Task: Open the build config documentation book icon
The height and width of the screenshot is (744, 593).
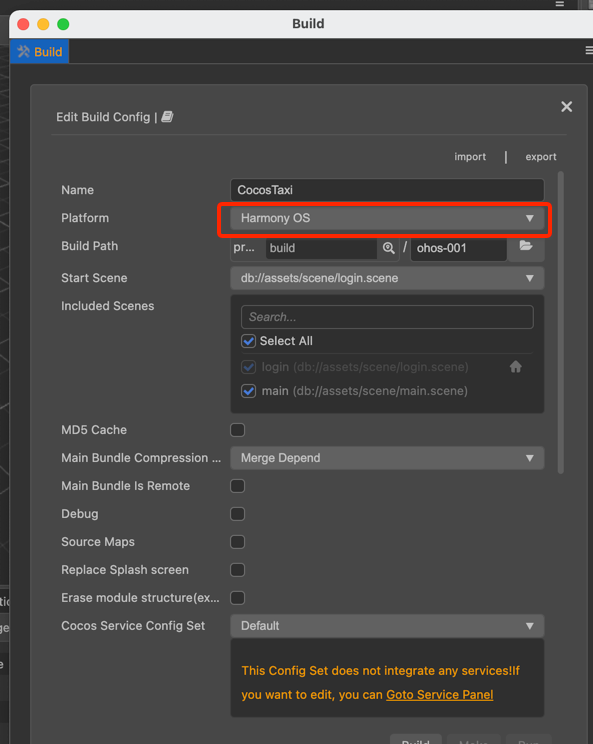Action: [167, 117]
